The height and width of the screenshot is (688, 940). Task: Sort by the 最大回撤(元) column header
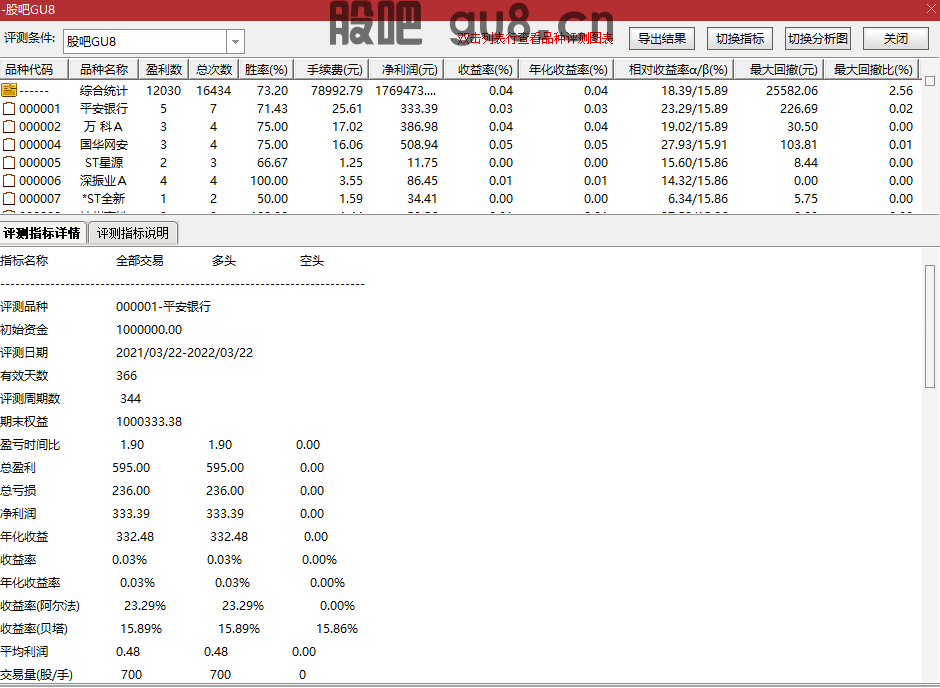click(779, 70)
